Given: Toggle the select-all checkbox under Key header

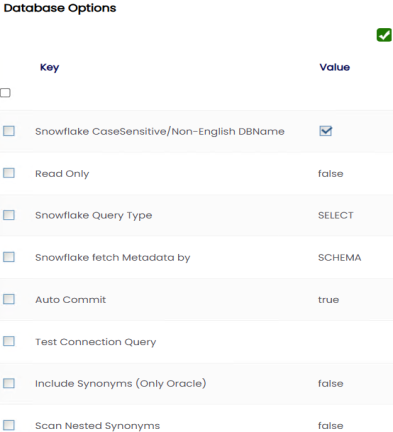Looking at the screenshot, I should pos(5,93).
